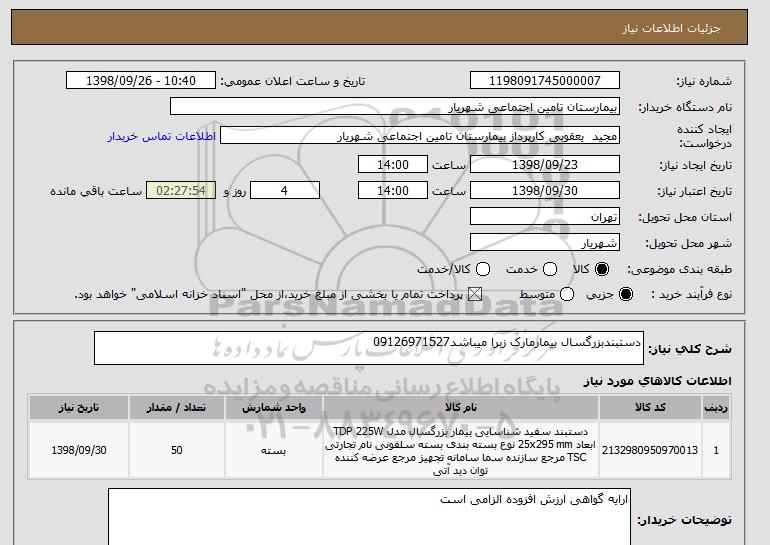Click the اطلاعات کالاهای مورد نیاز heading
The image size is (770, 545).
click(657, 381)
